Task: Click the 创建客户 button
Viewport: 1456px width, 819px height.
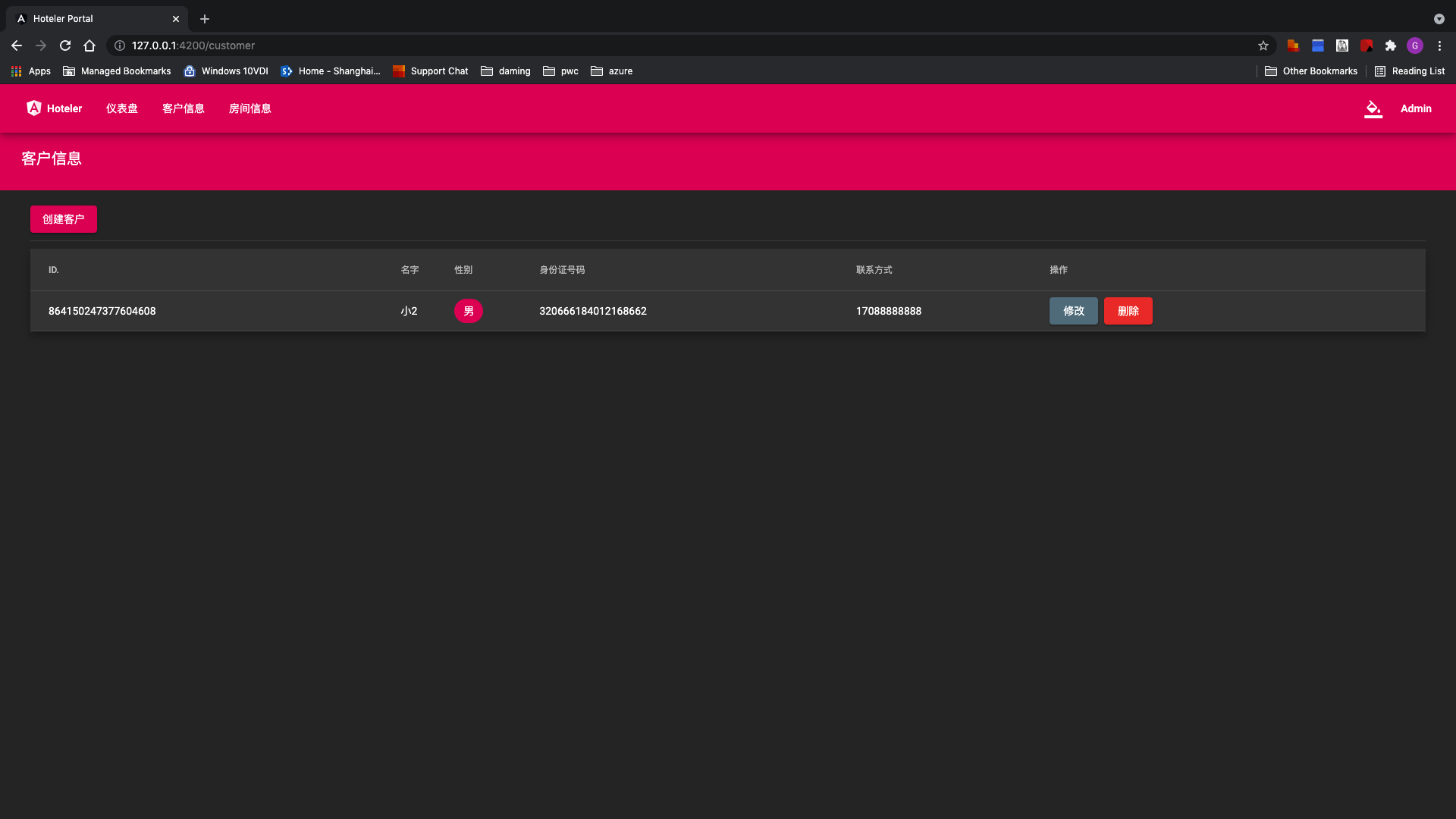Action: [x=64, y=219]
